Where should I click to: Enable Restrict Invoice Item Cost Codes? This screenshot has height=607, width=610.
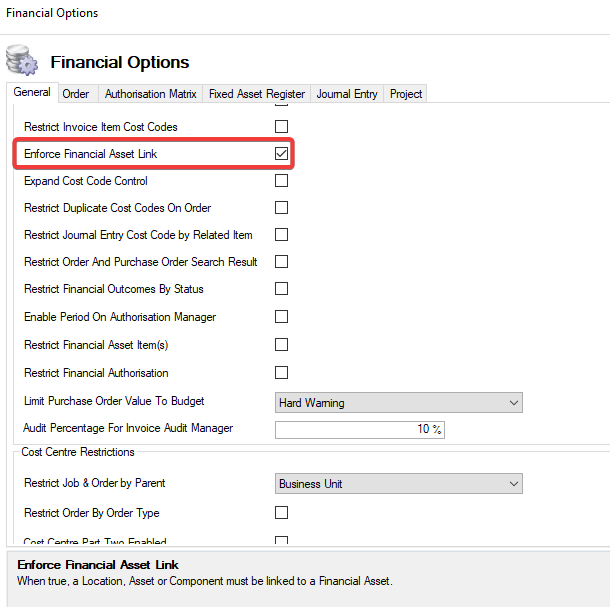pyautogui.click(x=281, y=127)
